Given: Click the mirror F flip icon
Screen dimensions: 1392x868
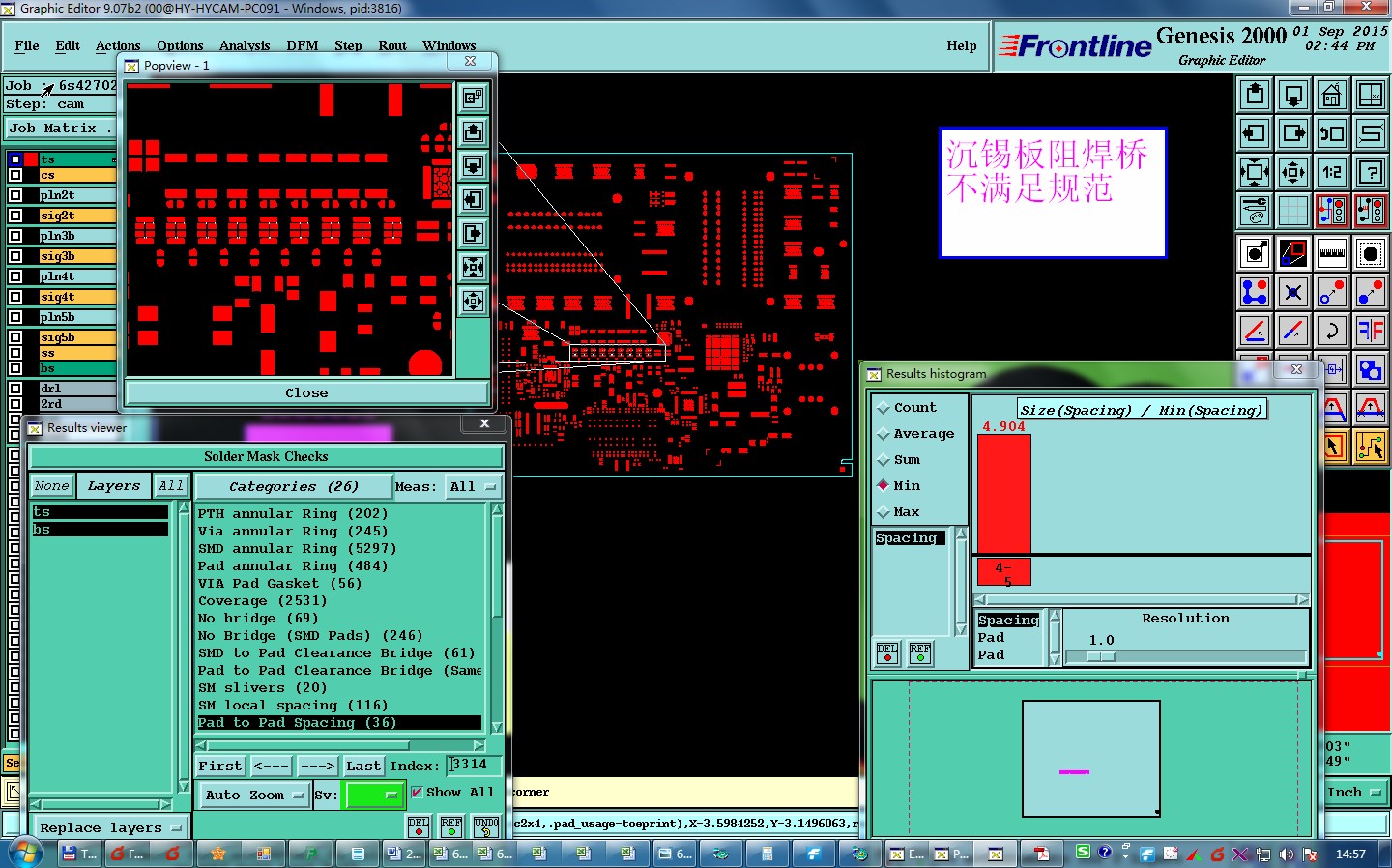Looking at the screenshot, I should pos(1371,331).
